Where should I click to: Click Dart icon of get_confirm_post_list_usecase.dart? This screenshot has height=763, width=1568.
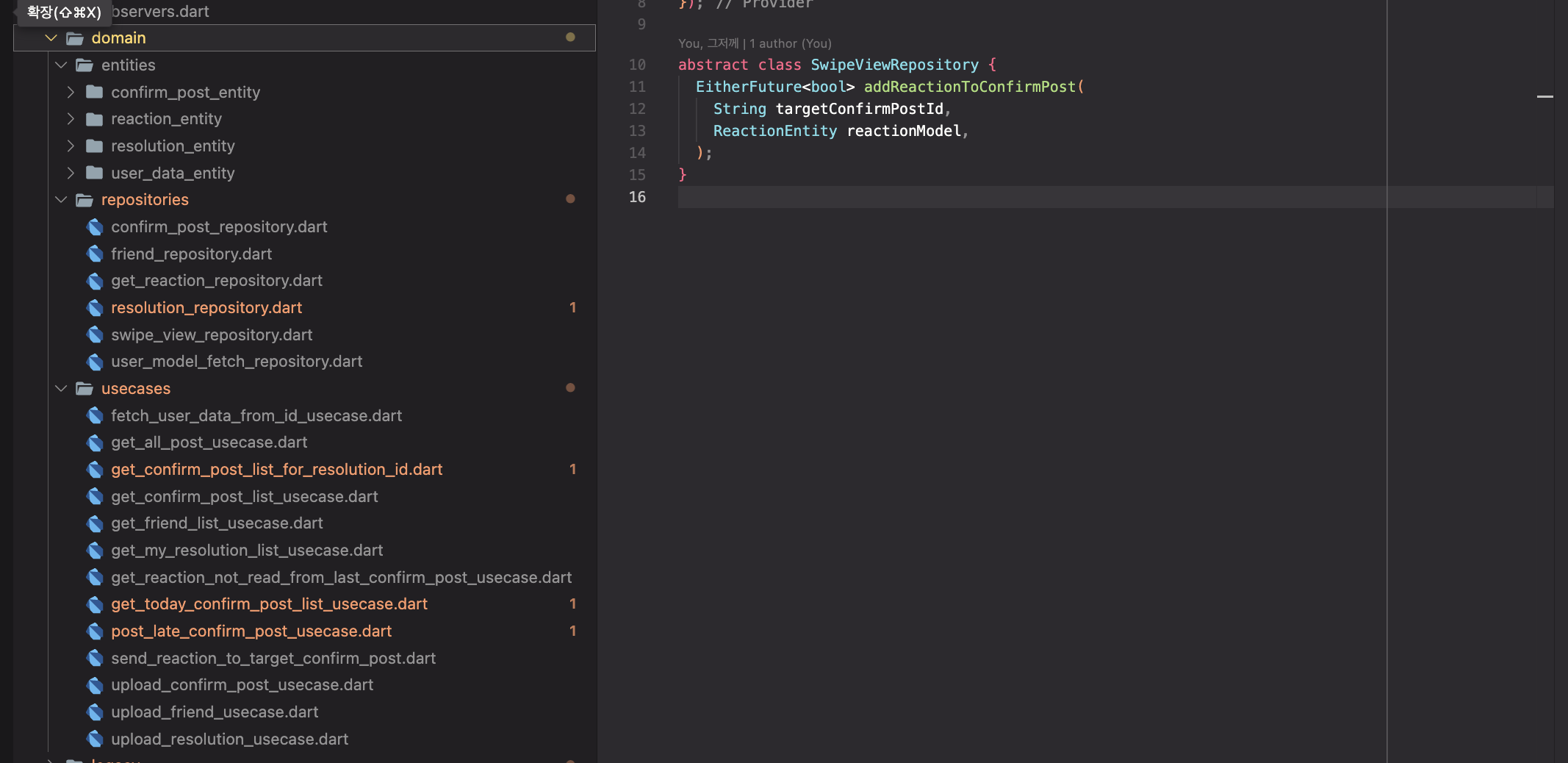[95, 496]
